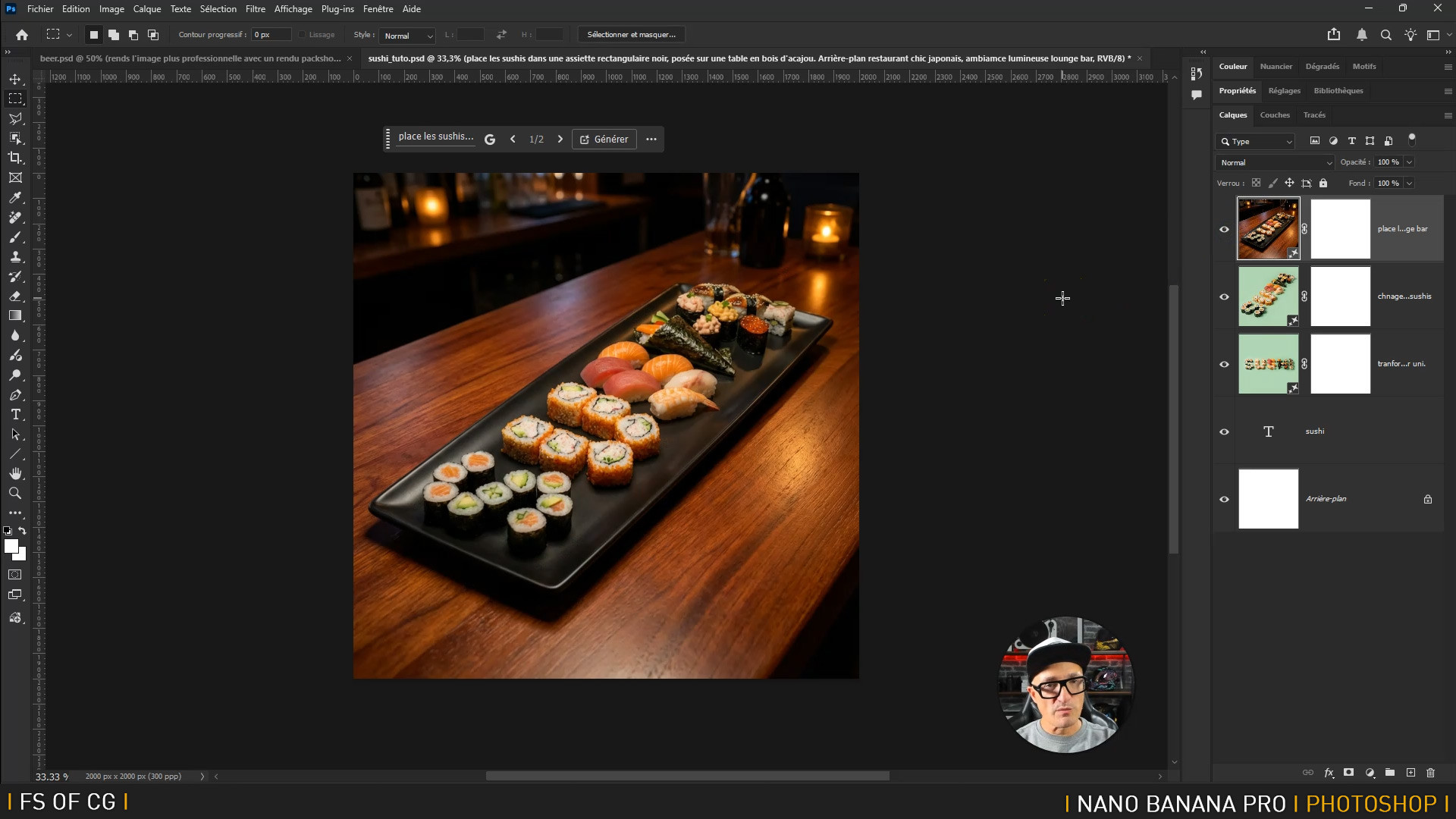Expand the Style dropdown in options bar
Viewport: 1456px width, 819px height.
pyautogui.click(x=407, y=35)
